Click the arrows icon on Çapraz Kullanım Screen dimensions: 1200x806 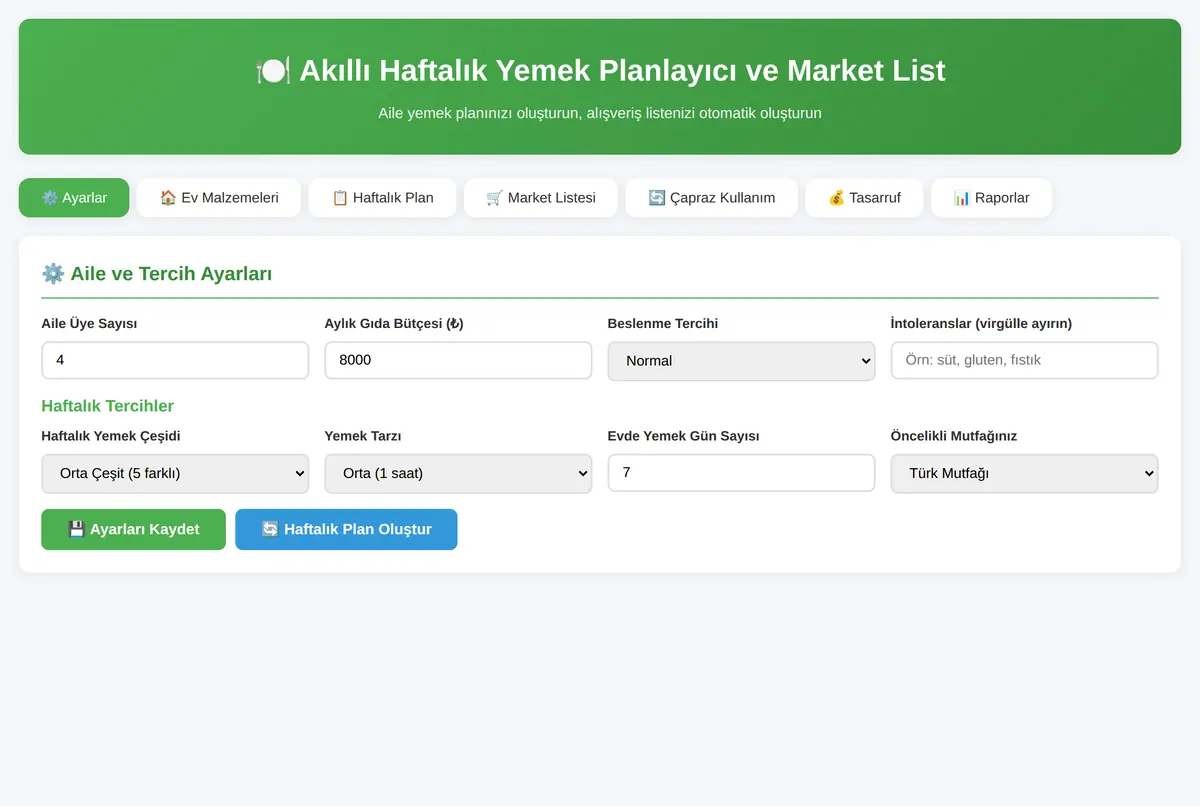657,198
